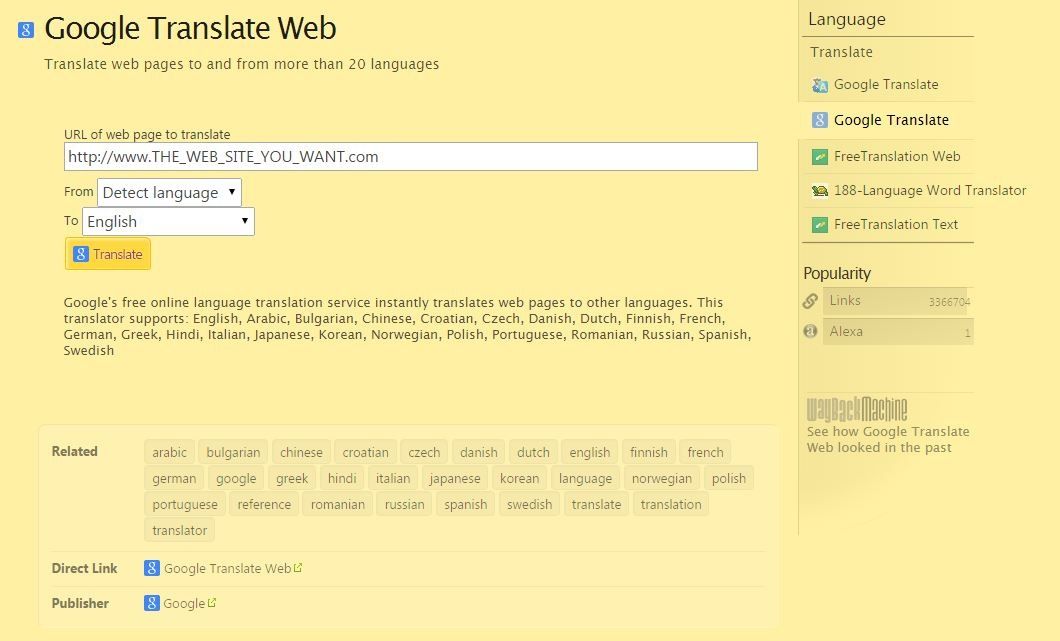Open the Google publisher link
Image resolution: width=1060 pixels, height=641 pixels.
coord(184,604)
